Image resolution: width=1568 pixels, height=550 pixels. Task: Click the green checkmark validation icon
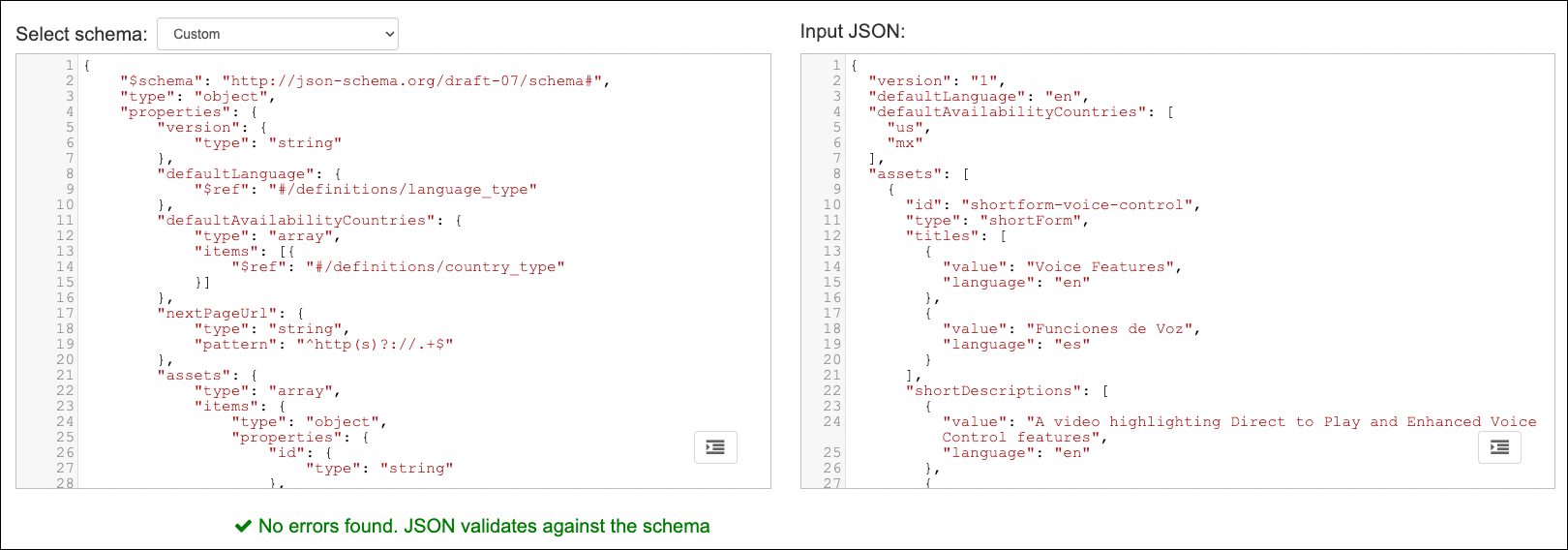(x=243, y=527)
